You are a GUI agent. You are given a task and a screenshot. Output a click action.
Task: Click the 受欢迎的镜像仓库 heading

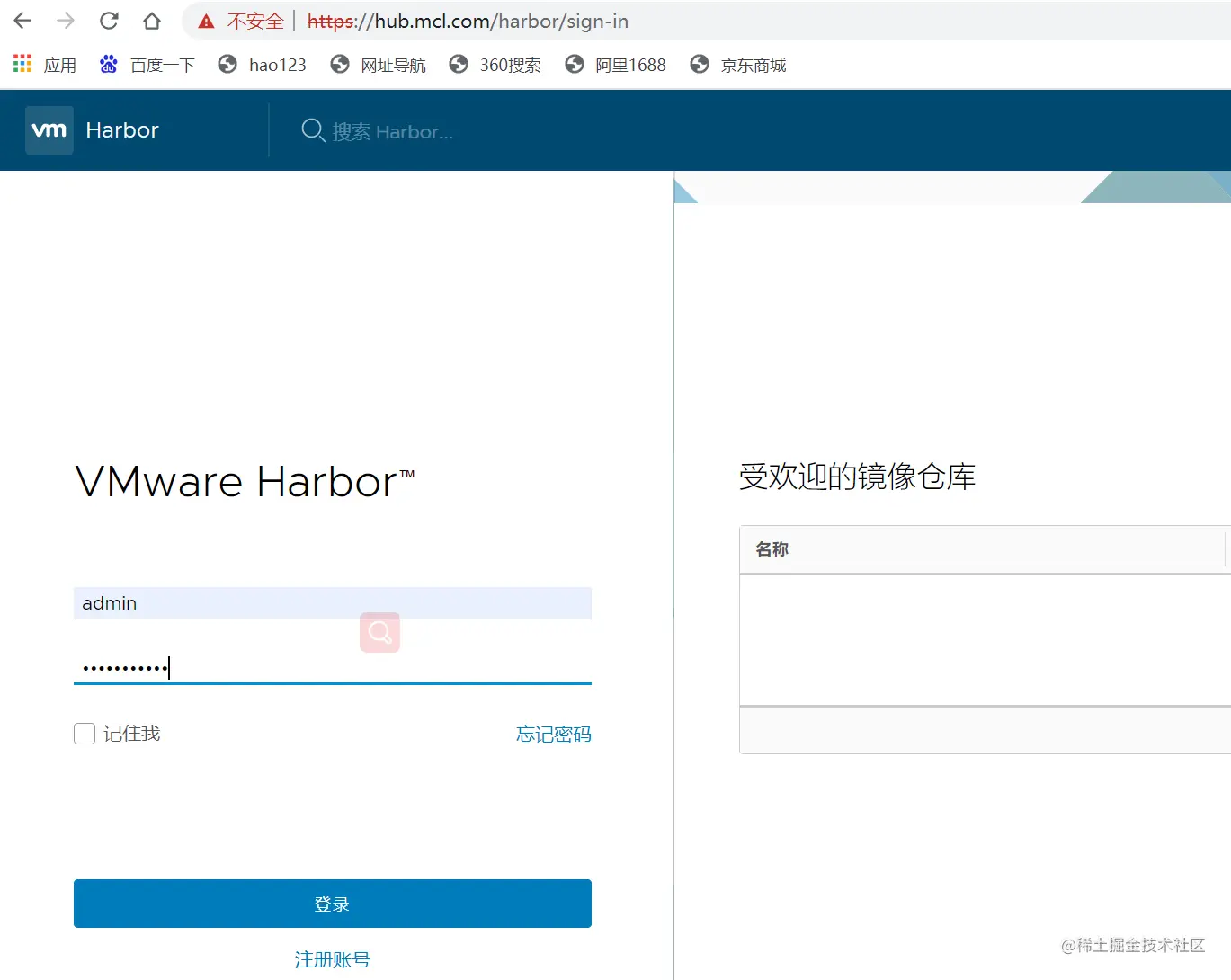point(858,477)
